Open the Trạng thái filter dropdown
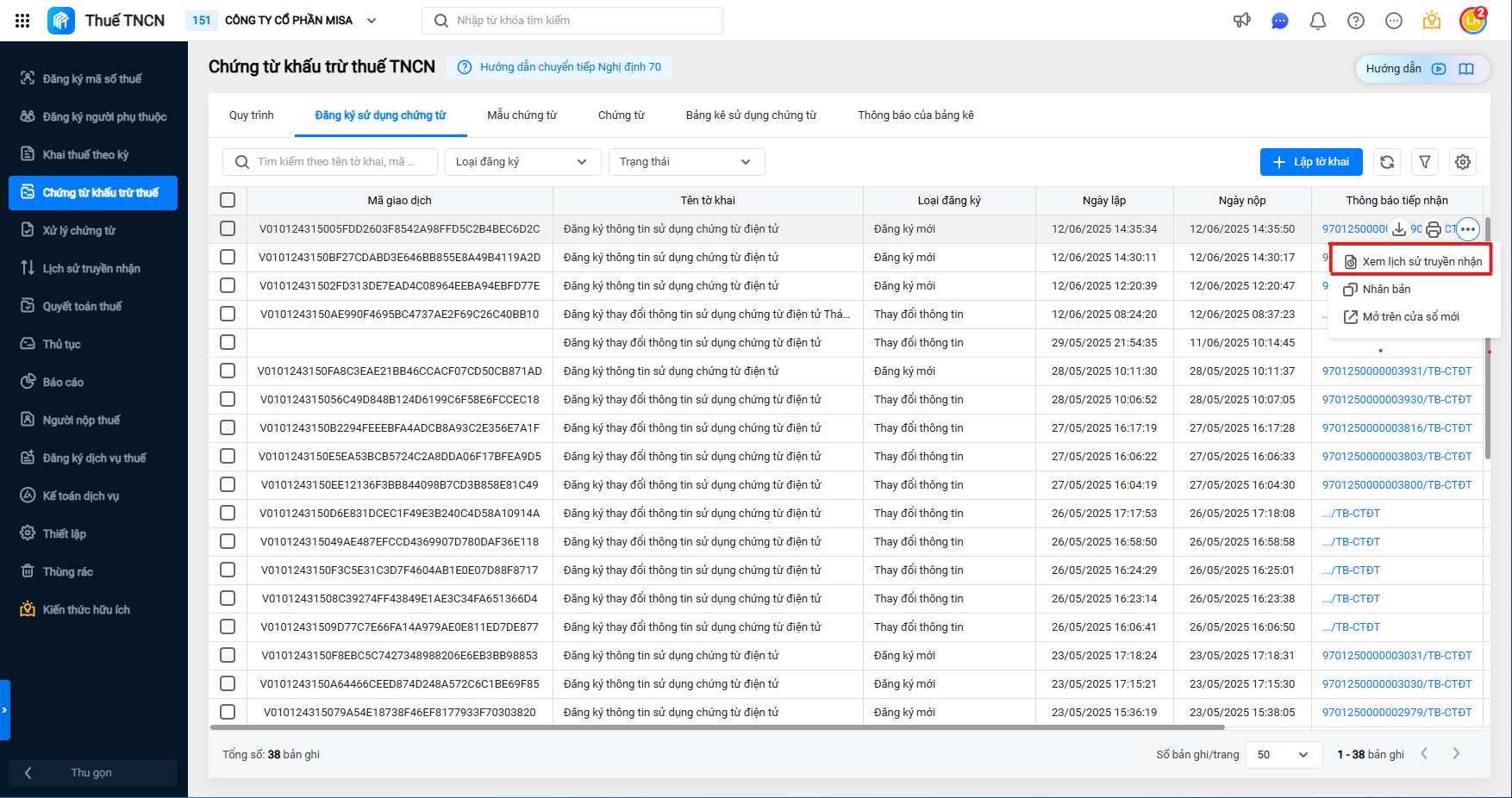Image resolution: width=1512 pixels, height=798 pixels. click(x=685, y=162)
